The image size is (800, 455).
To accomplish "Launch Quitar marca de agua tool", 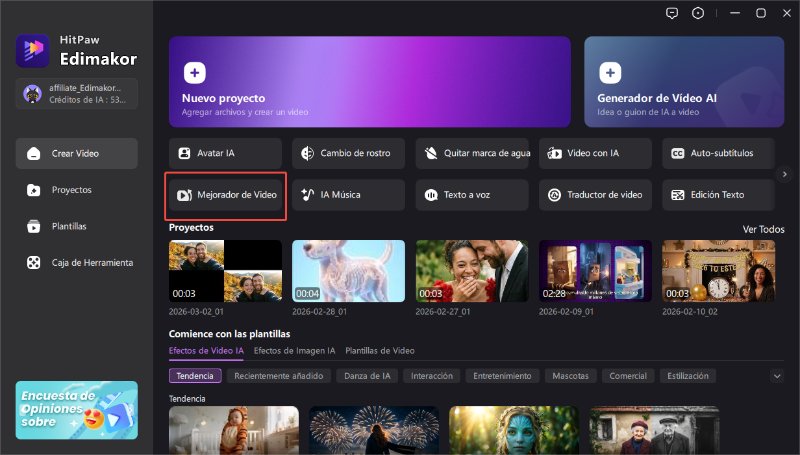I will click(x=472, y=153).
